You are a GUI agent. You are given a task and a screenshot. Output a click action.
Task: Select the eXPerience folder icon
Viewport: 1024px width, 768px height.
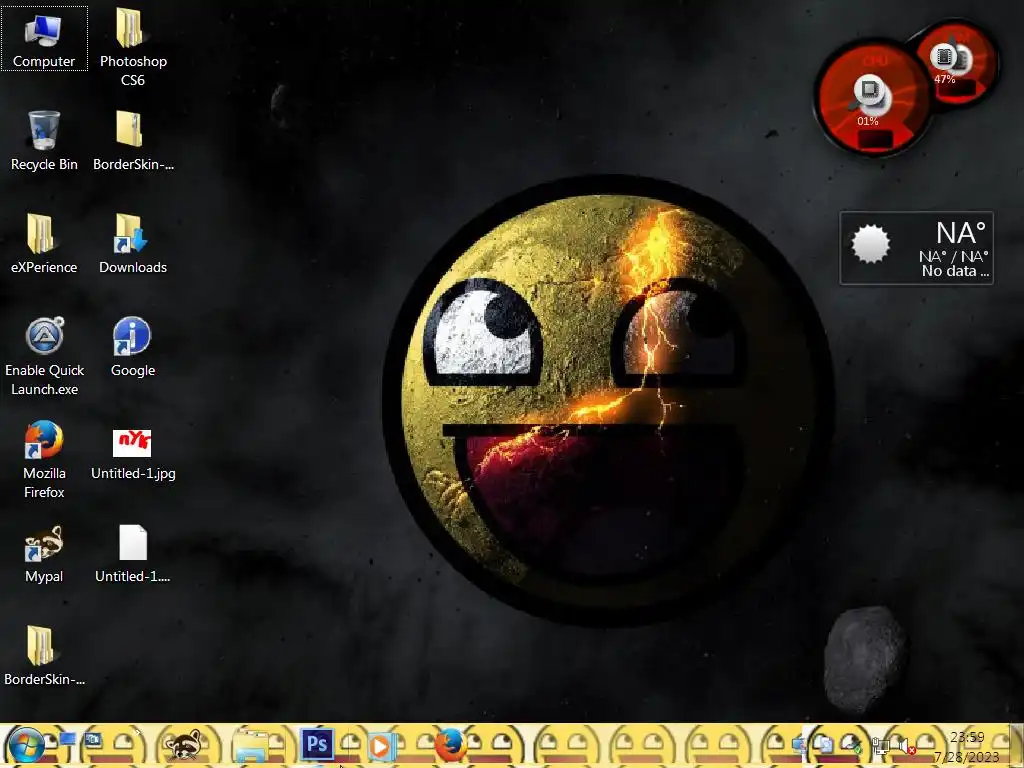[x=44, y=244]
